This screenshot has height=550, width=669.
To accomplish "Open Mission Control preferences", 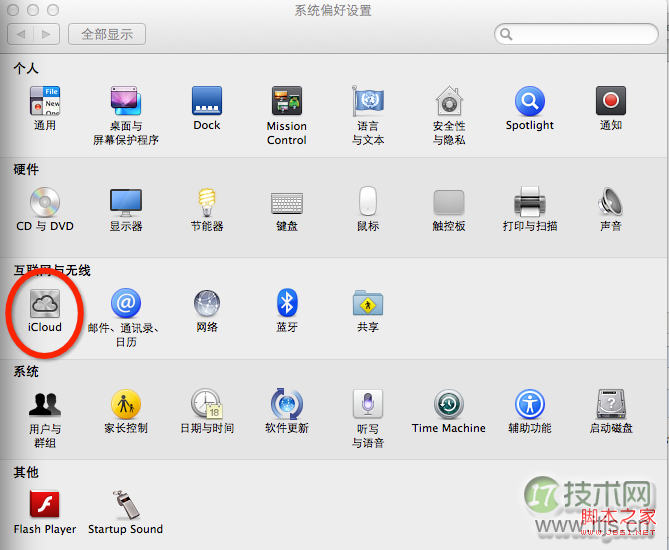I will tap(287, 101).
